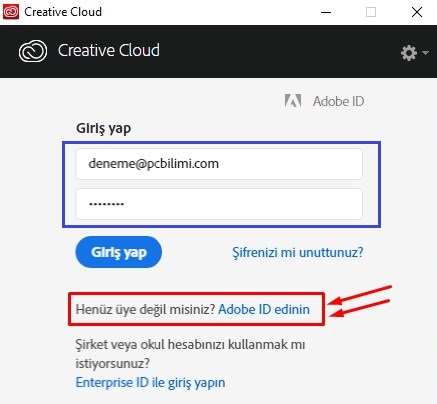Expand the dropdown arrow beside the gear
Screen dimensions: 437x404
click(x=425, y=53)
